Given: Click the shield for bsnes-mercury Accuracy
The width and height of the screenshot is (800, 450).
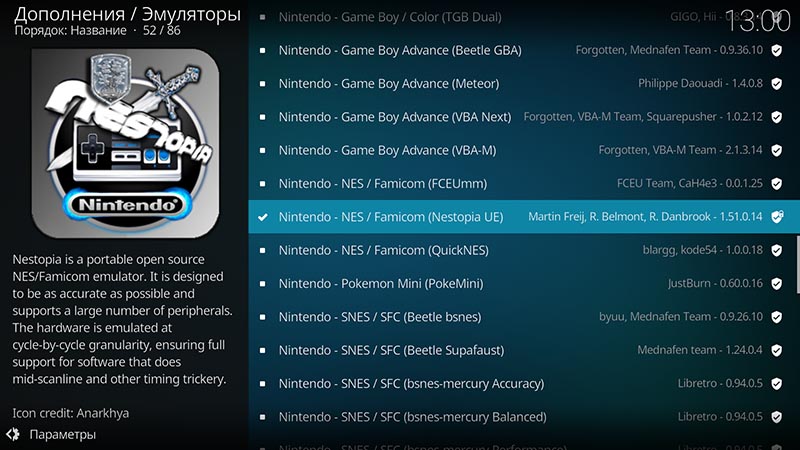Looking at the screenshot, I should point(777,384).
